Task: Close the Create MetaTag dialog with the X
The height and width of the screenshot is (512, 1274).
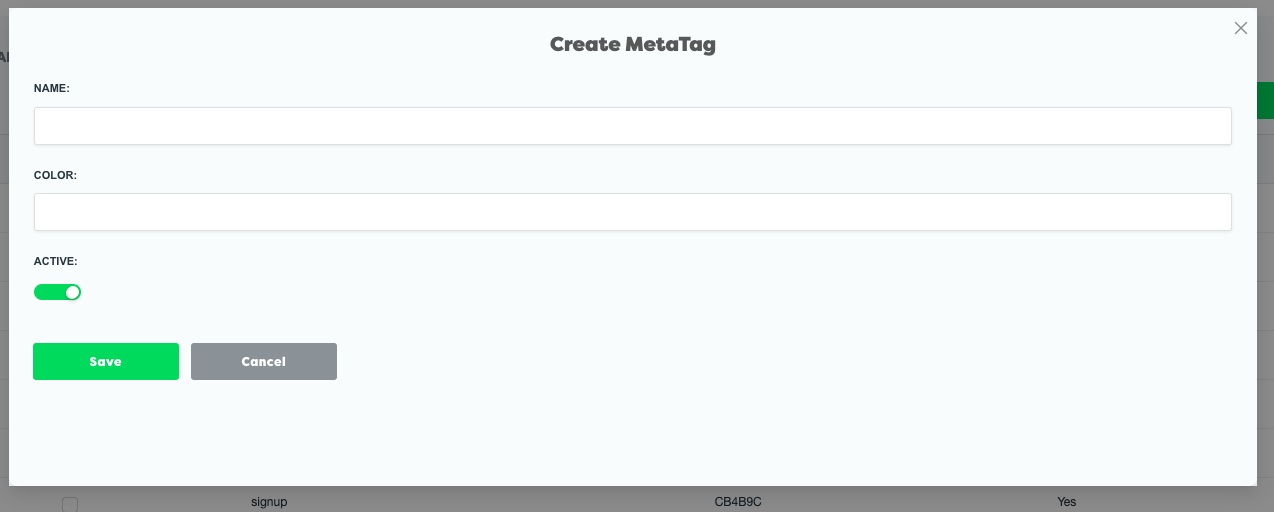Action: (x=1241, y=28)
